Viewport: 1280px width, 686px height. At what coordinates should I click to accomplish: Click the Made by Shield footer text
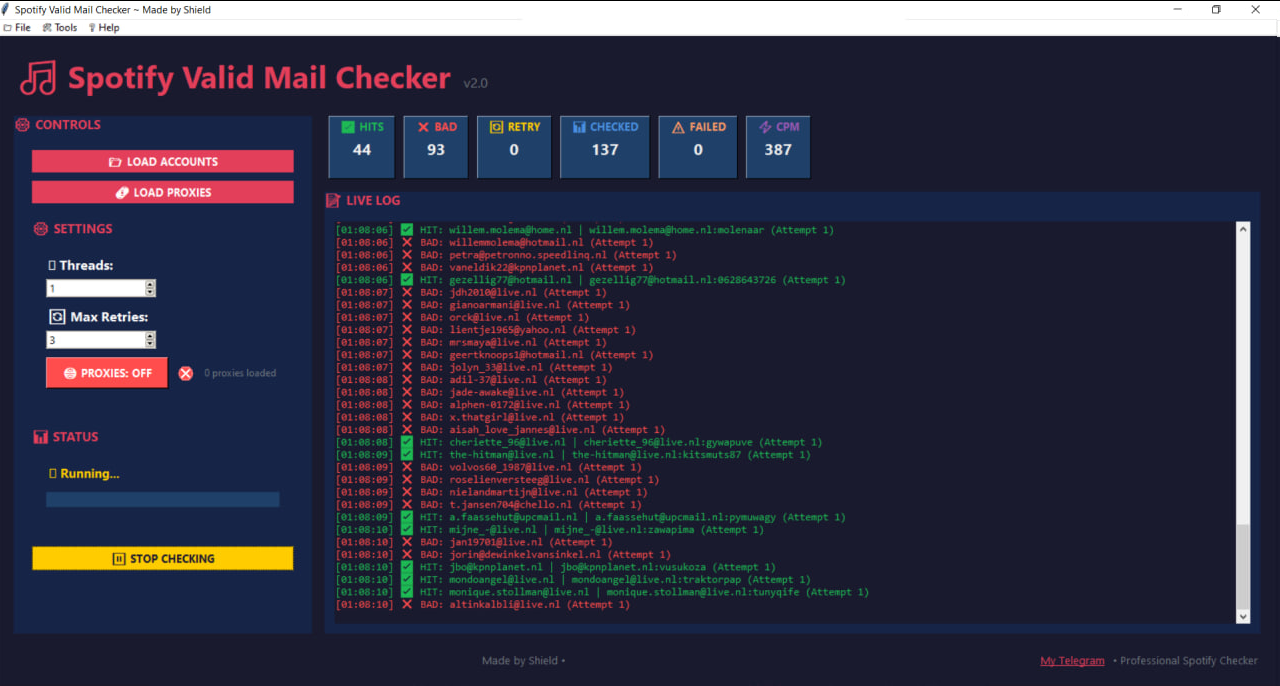(x=523, y=660)
